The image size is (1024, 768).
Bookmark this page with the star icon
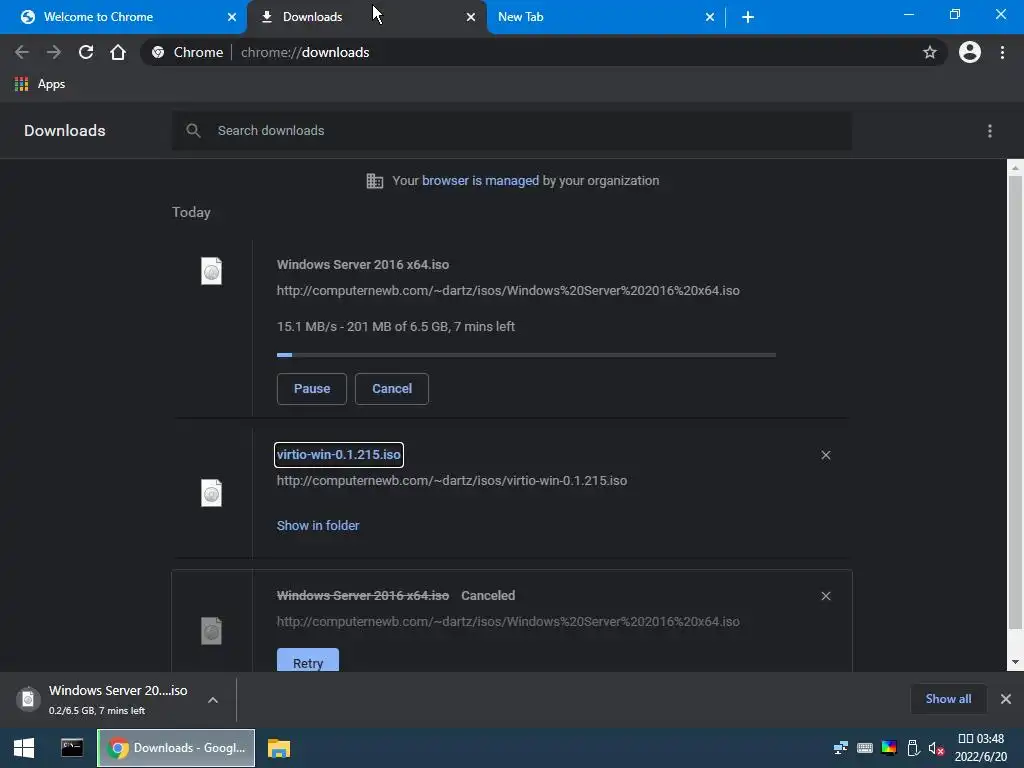(929, 52)
